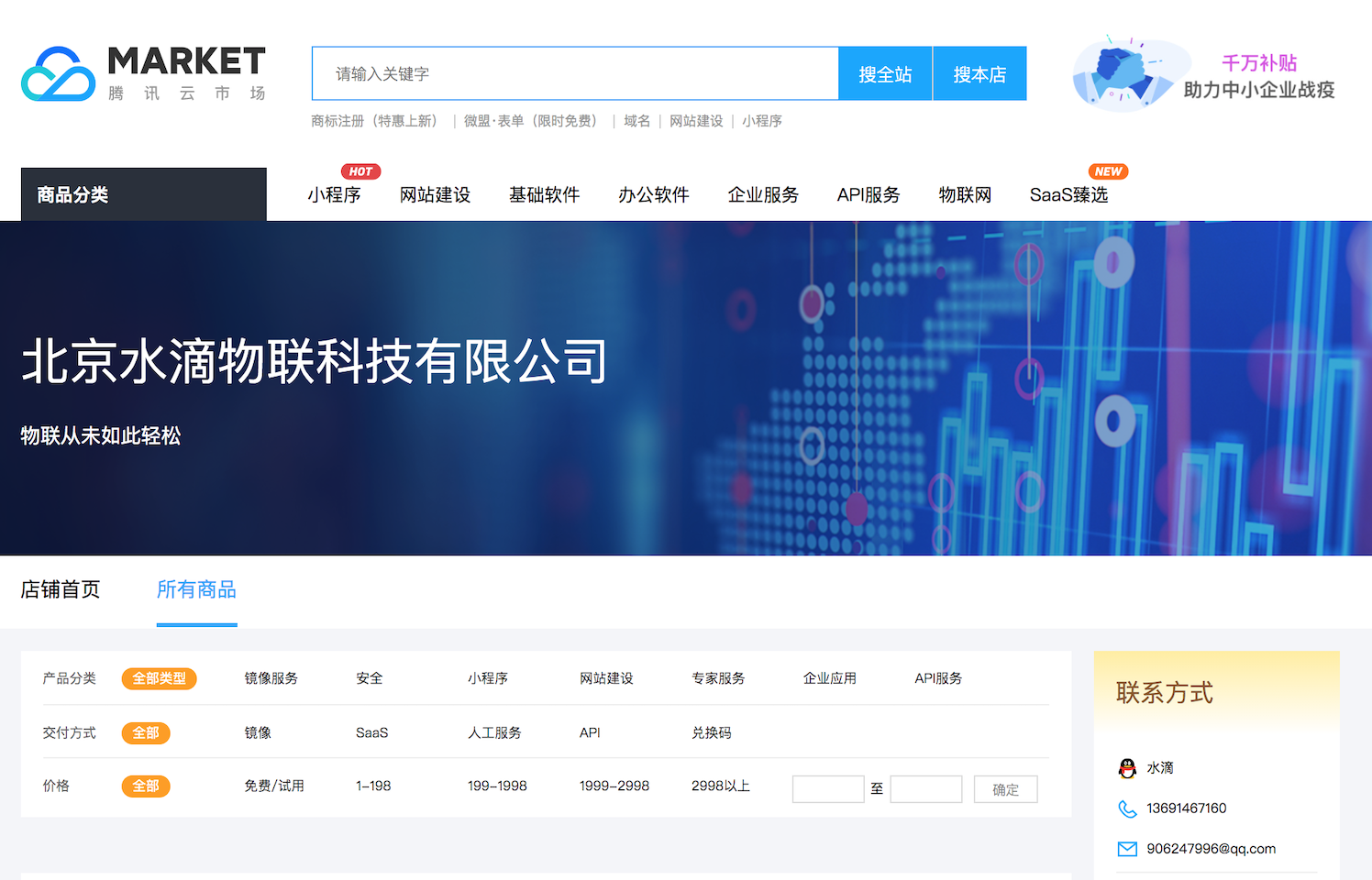Screen dimensions: 1372x880
Task: Click the phone icon beside 13691467160
Action: (1127, 808)
